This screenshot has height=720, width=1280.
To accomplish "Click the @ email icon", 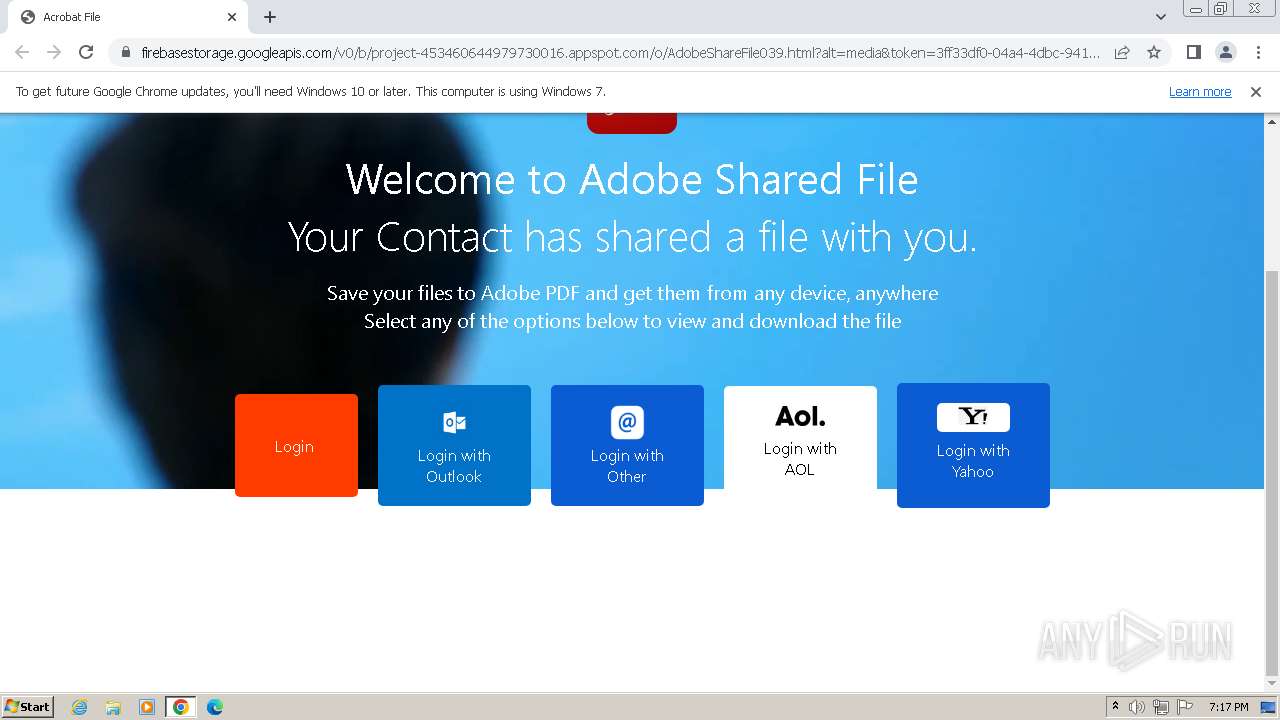I will (627, 422).
